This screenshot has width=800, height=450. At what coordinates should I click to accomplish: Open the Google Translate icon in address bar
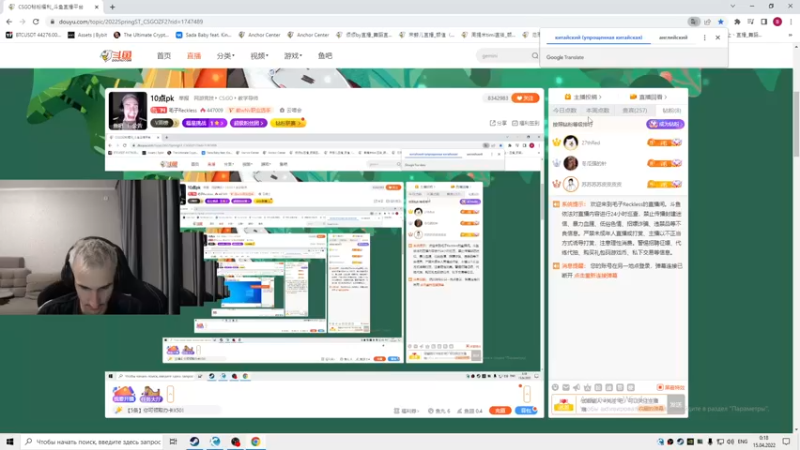tap(693, 22)
